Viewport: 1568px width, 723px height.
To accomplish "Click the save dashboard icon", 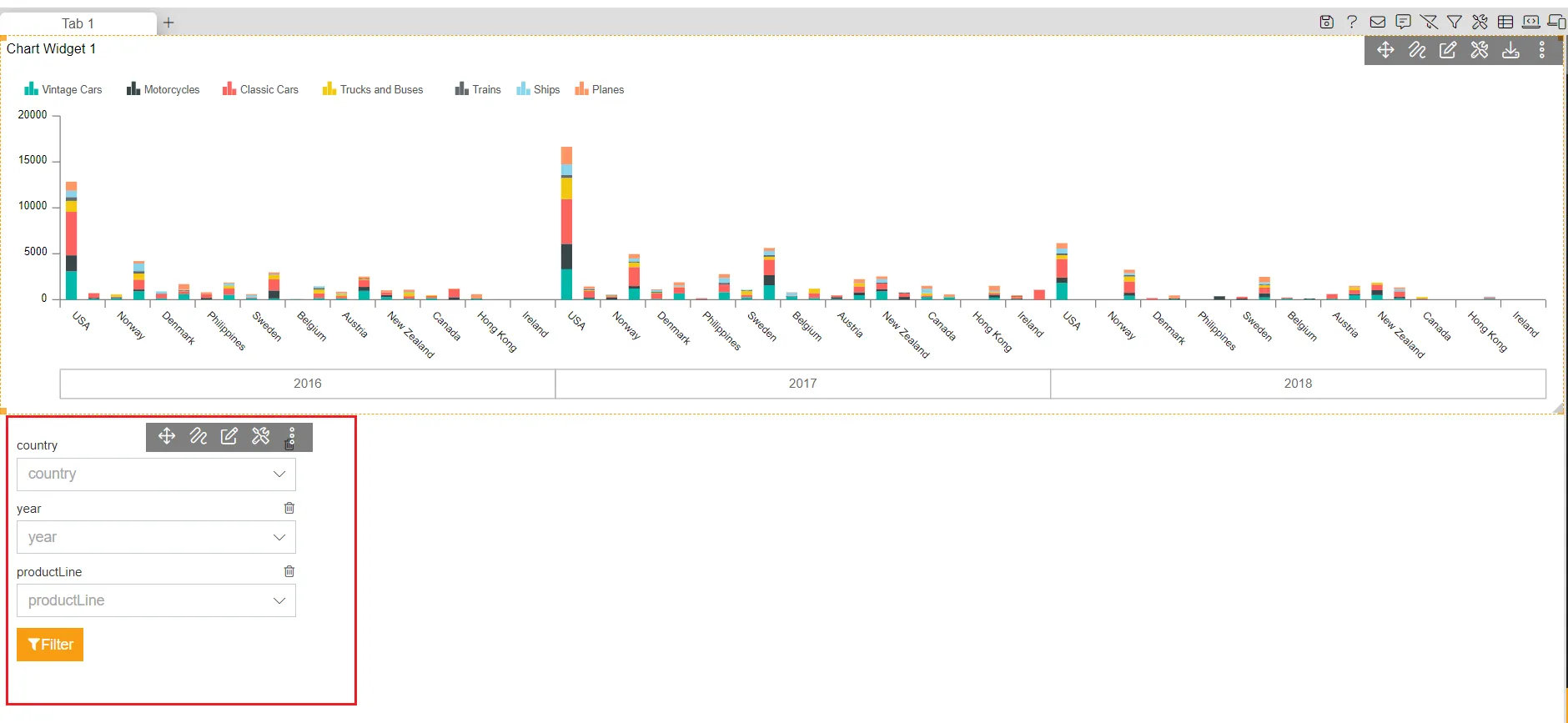I will click(1327, 23).
